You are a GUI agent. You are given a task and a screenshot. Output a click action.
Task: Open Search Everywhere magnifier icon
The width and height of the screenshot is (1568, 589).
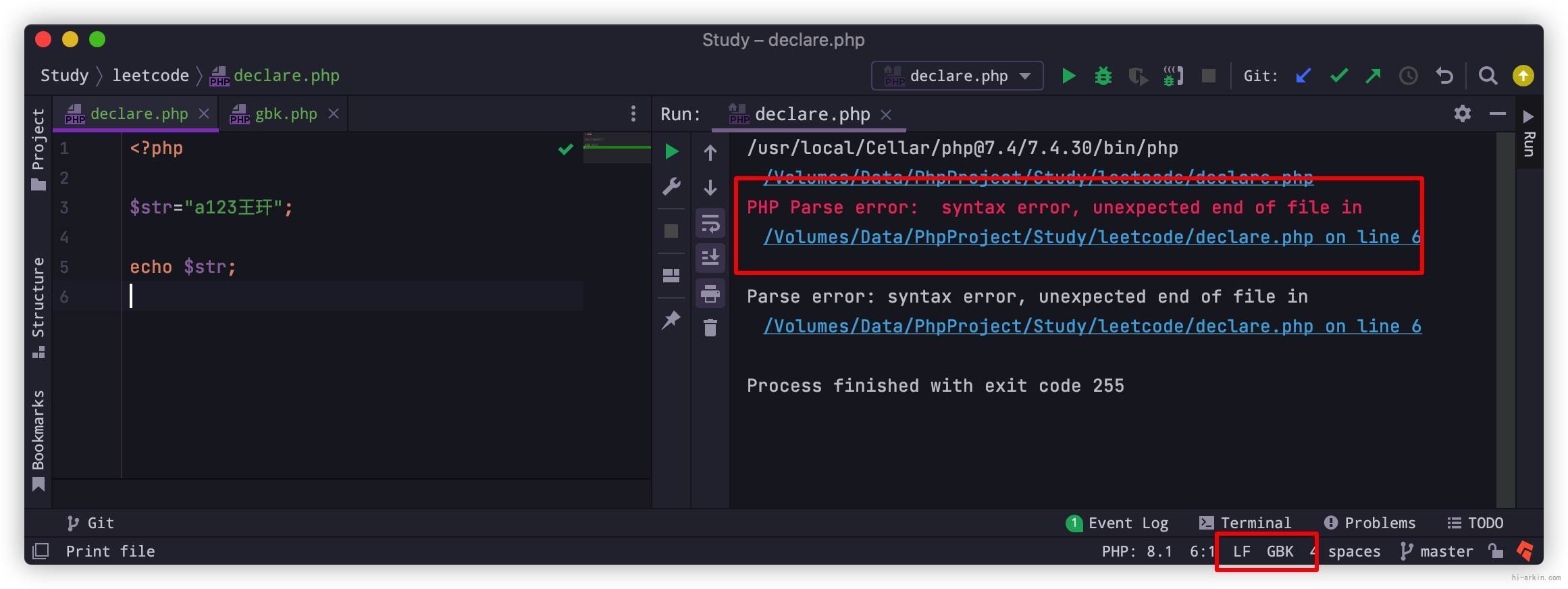(1488, 76)
